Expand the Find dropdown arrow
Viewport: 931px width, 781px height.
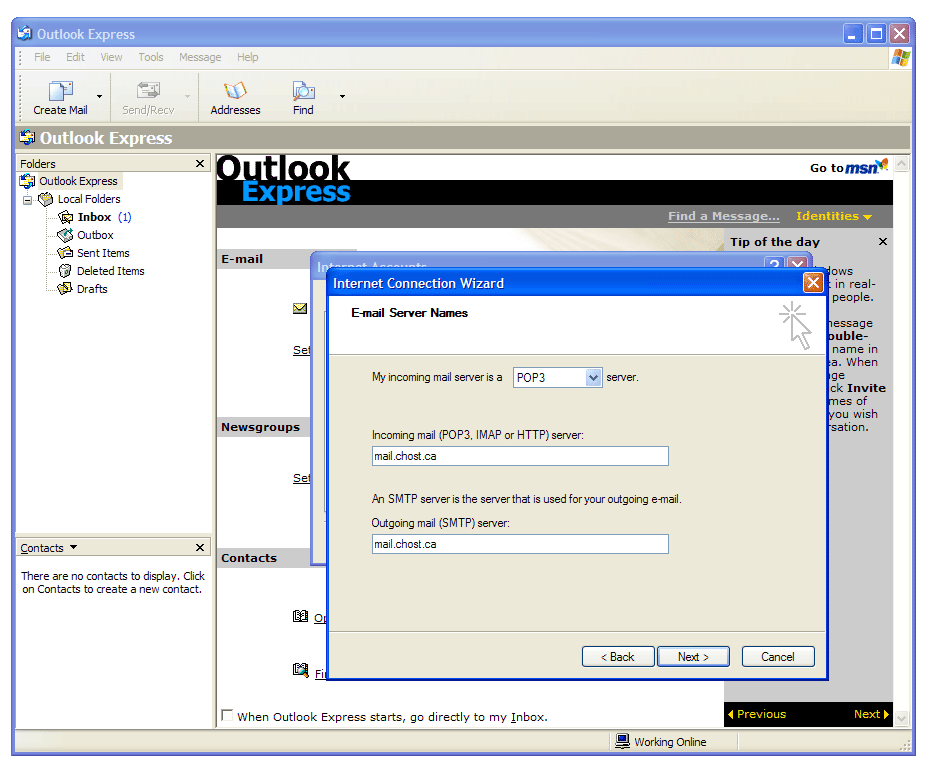tap(342, 96)
